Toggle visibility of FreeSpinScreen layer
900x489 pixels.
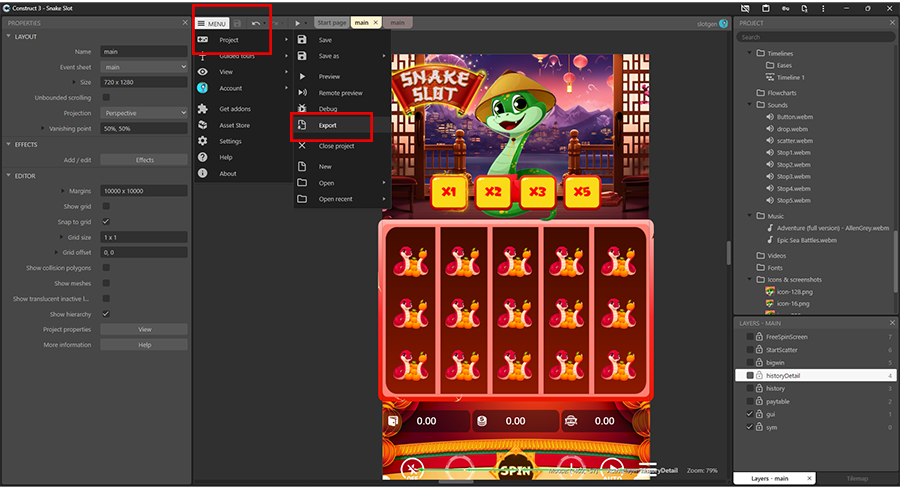[x=750, y=337]
